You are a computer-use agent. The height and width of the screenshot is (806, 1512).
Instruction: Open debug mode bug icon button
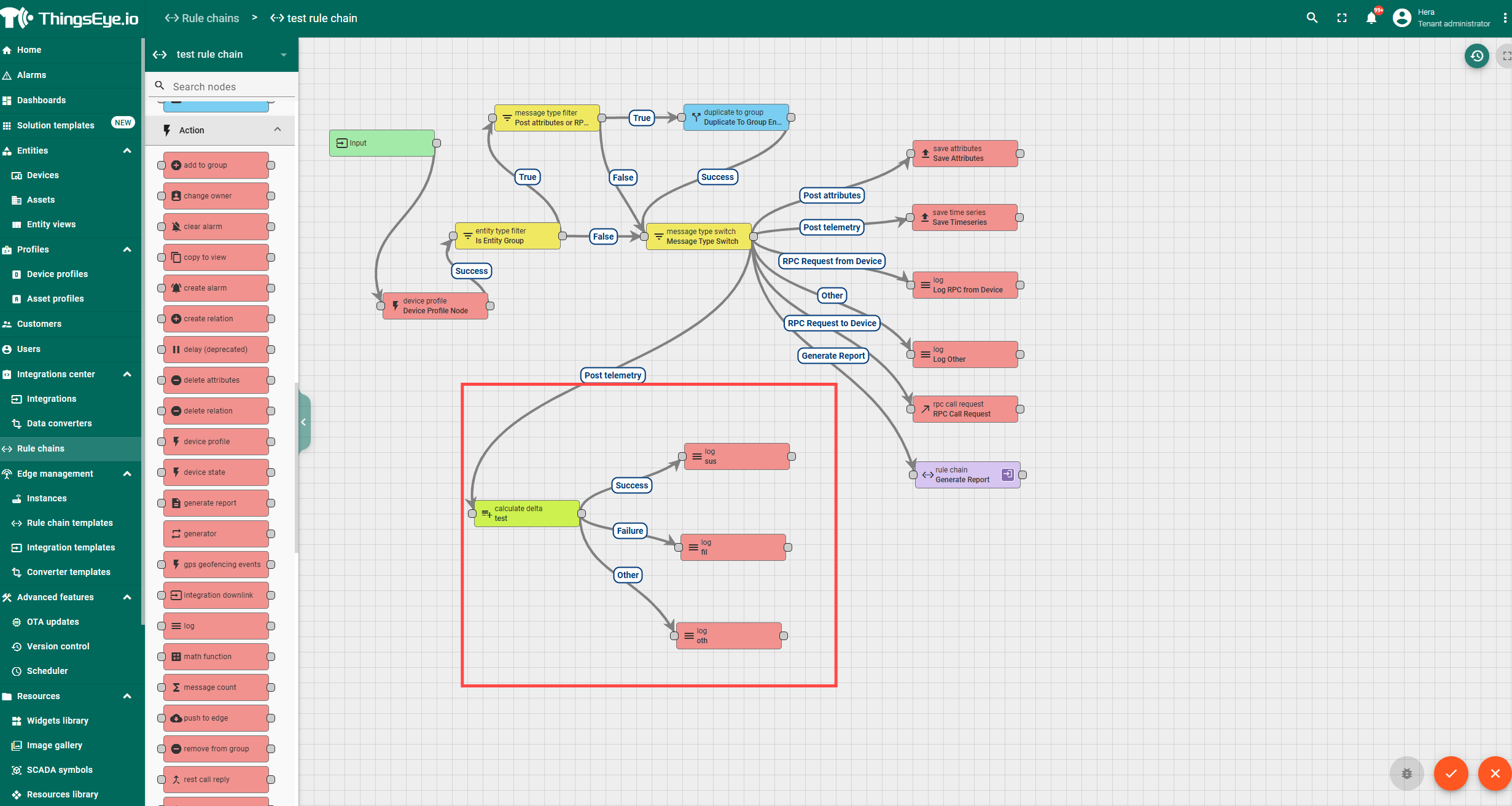1406,773
